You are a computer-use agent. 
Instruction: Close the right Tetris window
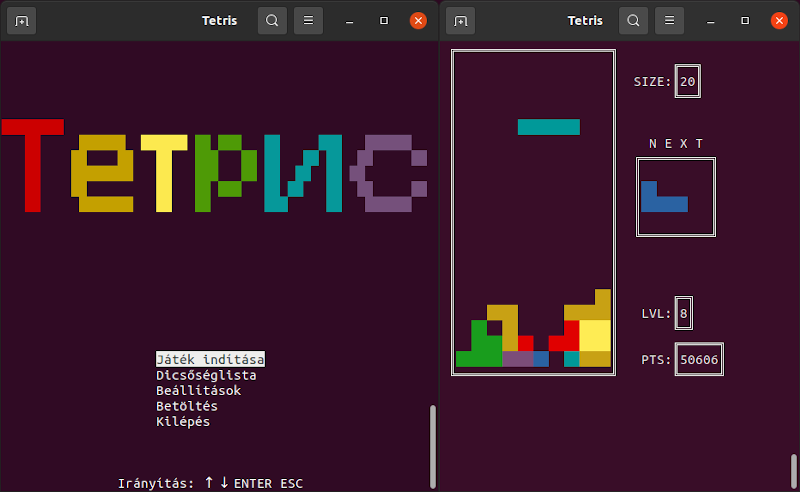pyautogui.click(x=779, y=21)
